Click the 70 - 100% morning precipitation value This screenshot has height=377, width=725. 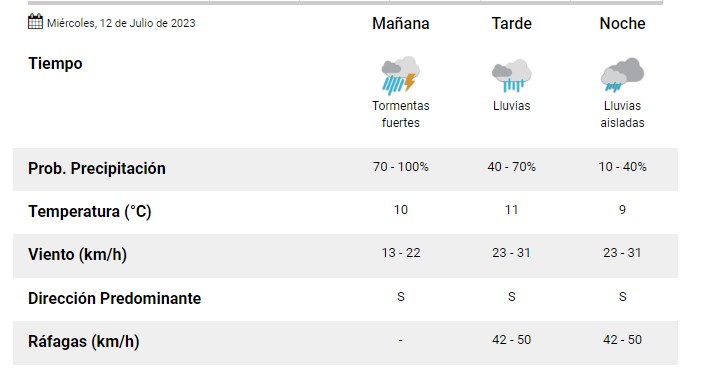coord(400,167)
